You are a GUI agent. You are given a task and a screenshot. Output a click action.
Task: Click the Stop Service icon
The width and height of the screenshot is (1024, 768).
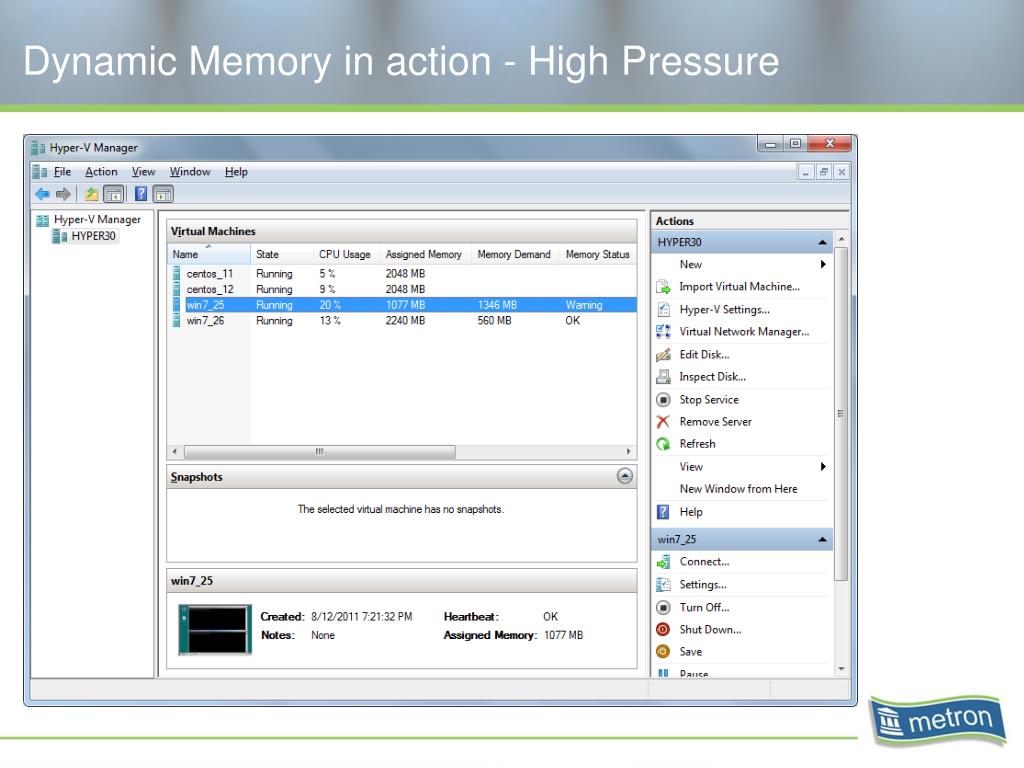663,400
